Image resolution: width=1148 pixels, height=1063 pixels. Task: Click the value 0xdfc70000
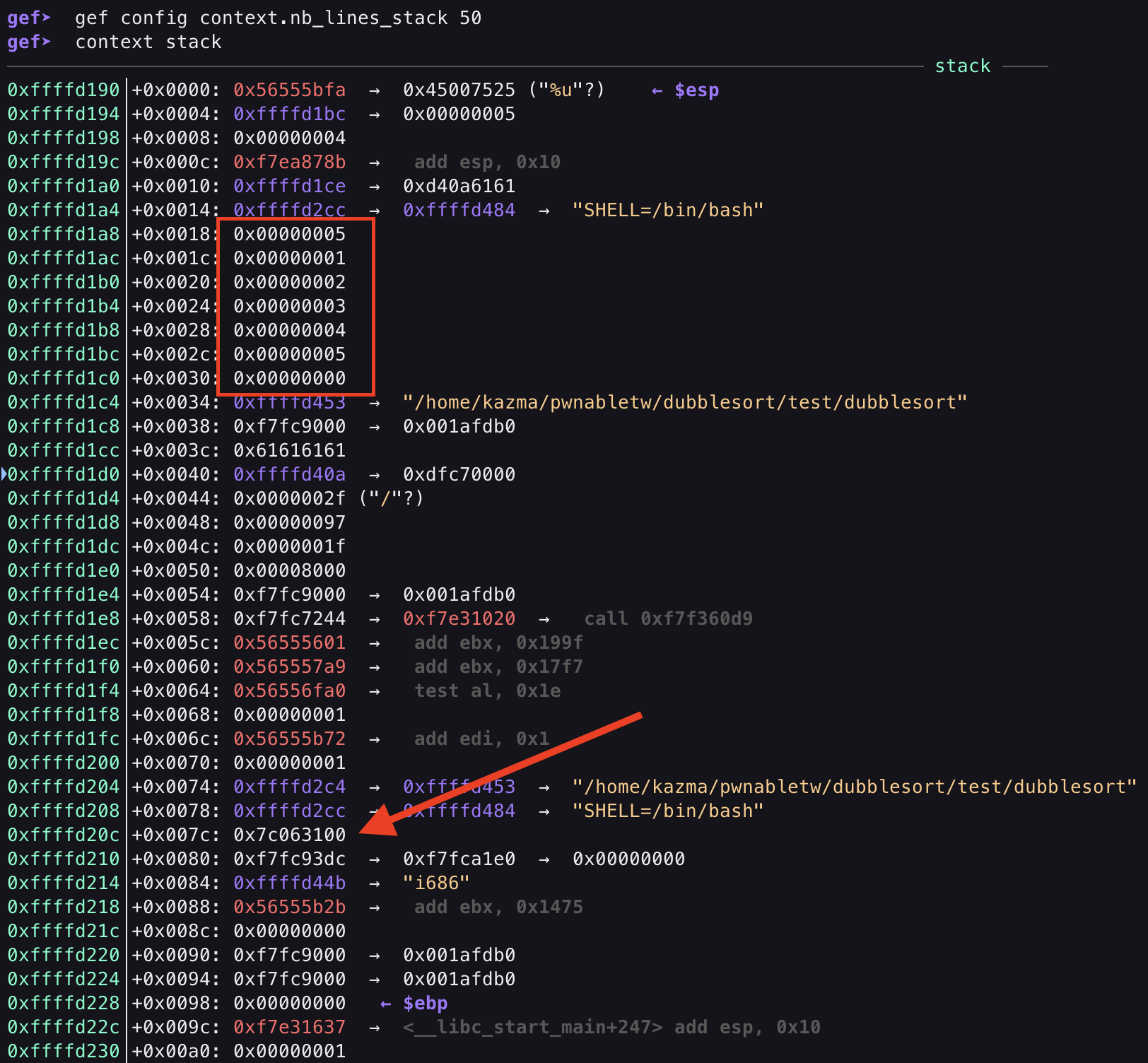pos(459,474)
